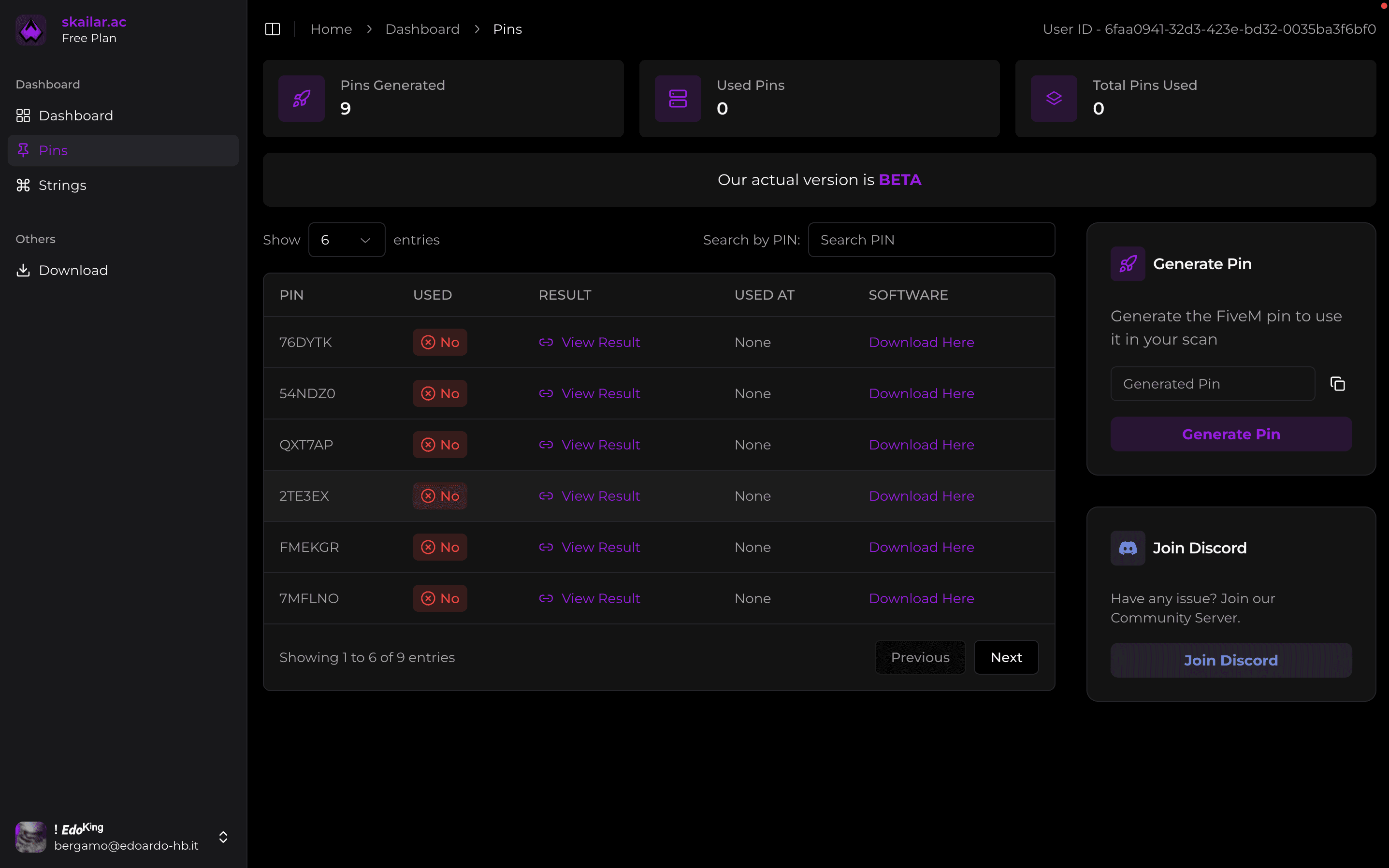Image resolution: width=1389 pixels, height=868 pixels.
Task: Click the Dashboard grid icon
Action: point(23,116)
